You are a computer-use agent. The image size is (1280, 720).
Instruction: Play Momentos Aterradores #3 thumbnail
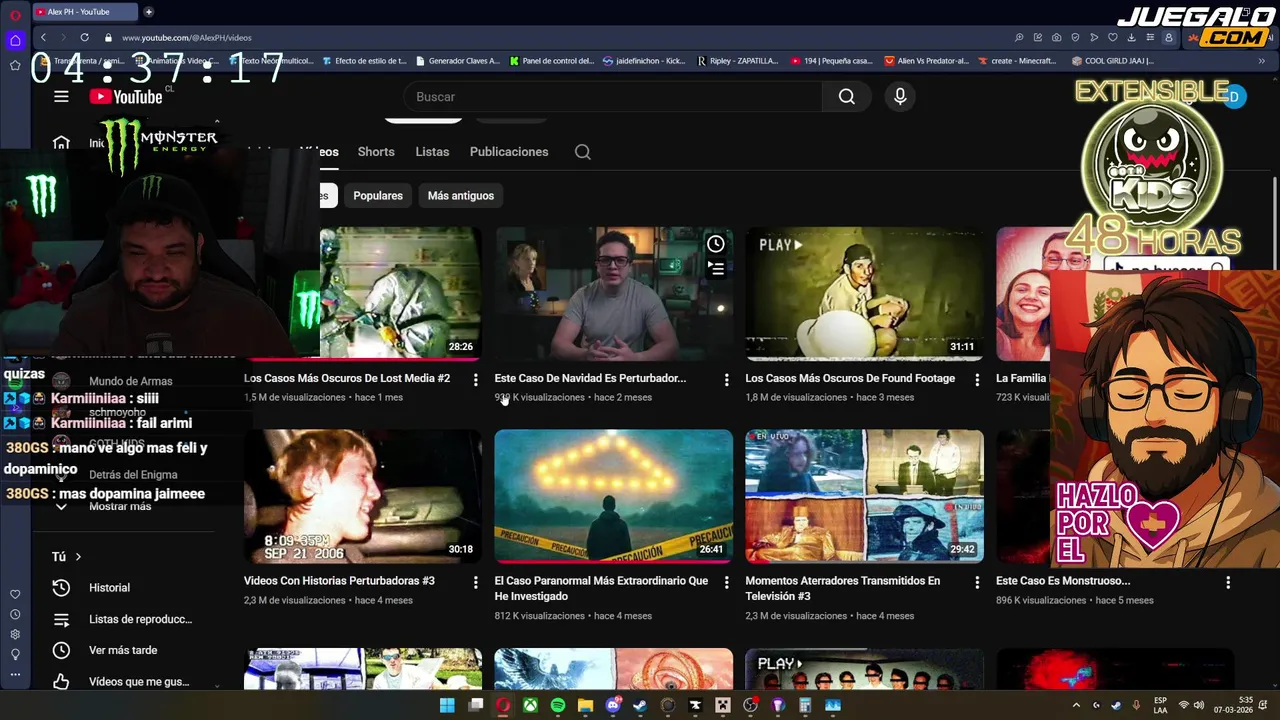[864, 496]
